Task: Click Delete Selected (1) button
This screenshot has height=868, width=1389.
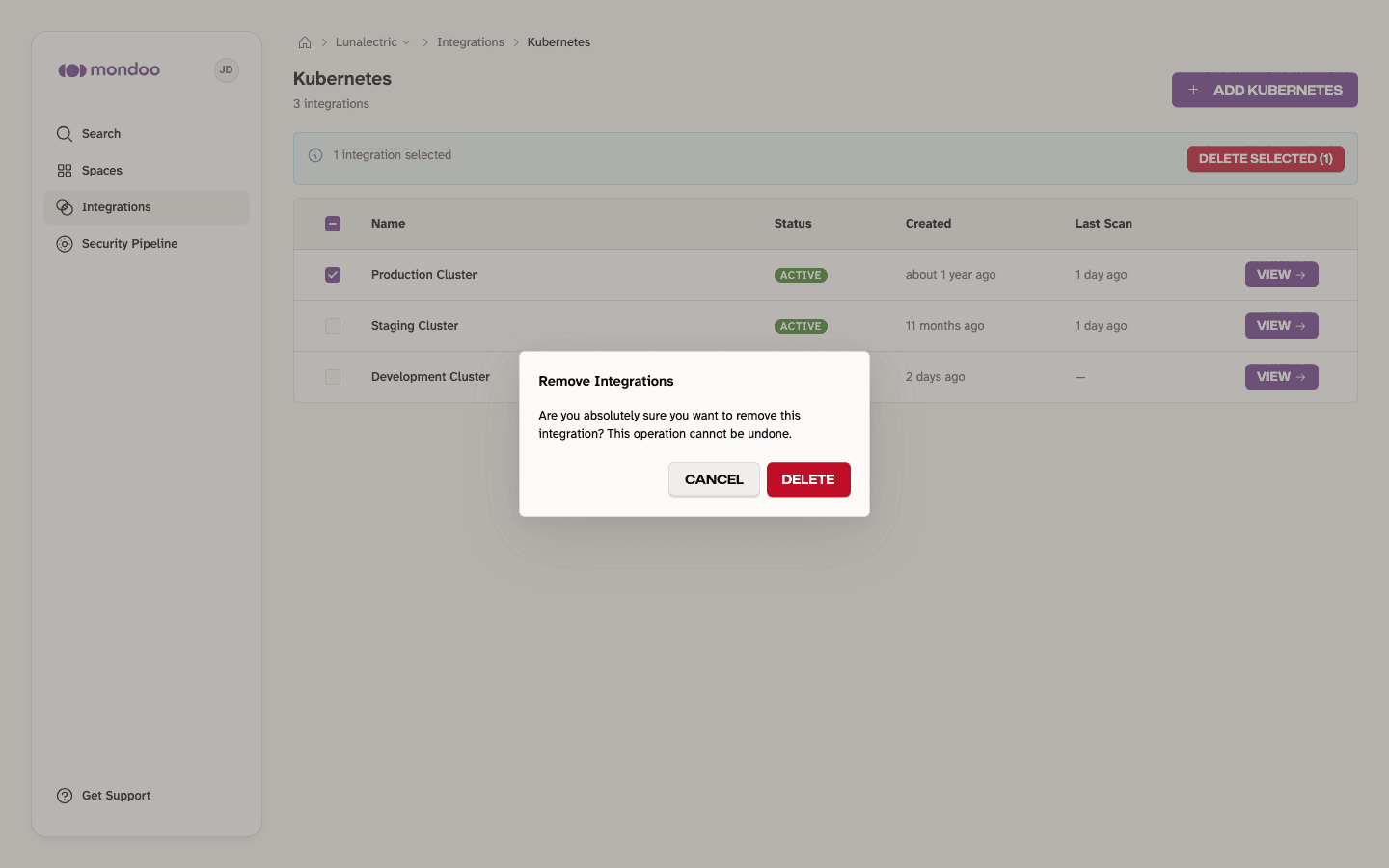Action: coord(1266,159)
